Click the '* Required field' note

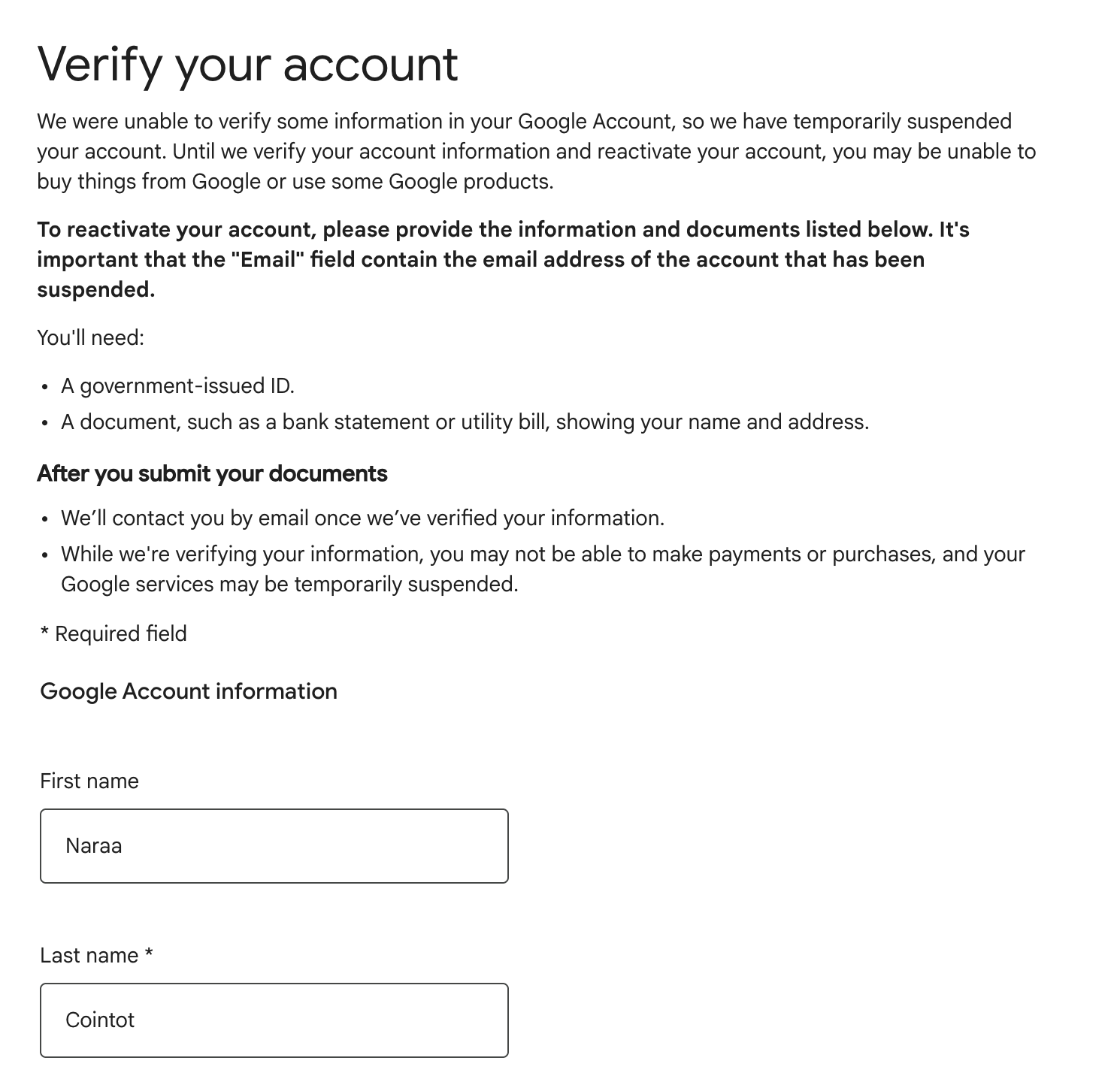tap(114, 634)
